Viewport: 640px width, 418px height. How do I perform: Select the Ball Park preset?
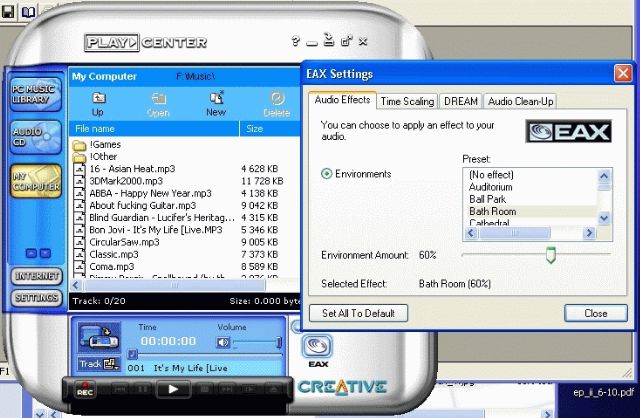click(x=487, y=199)
